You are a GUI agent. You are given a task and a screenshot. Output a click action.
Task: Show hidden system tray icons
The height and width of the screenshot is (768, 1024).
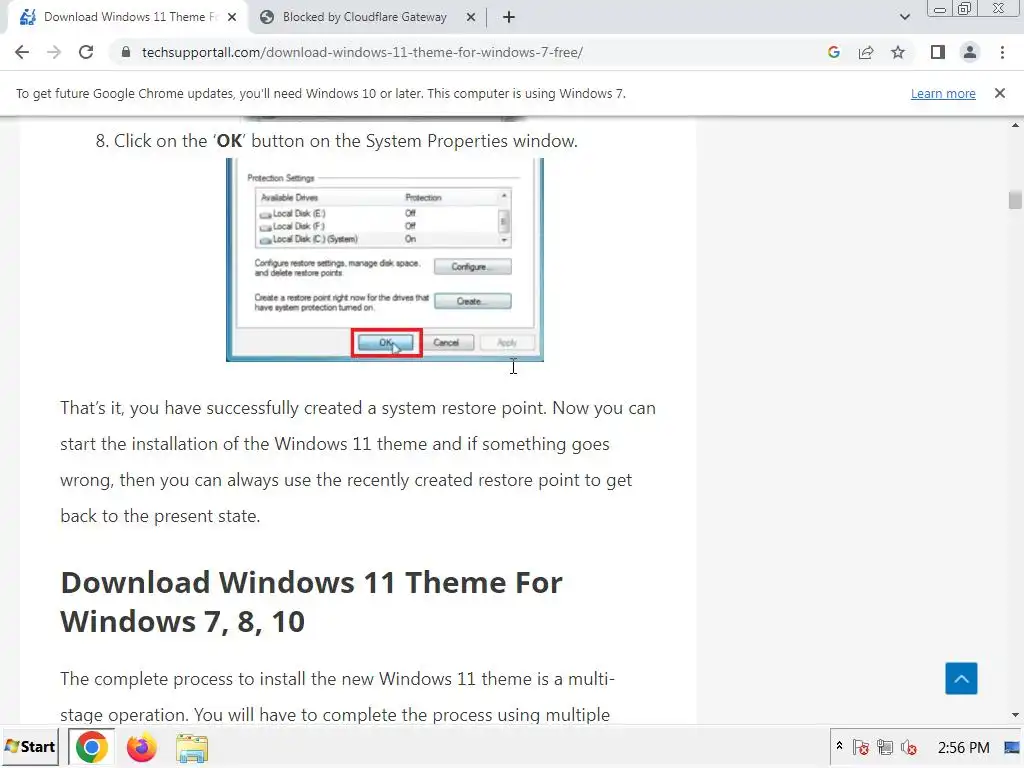click(x=839, y=746)
